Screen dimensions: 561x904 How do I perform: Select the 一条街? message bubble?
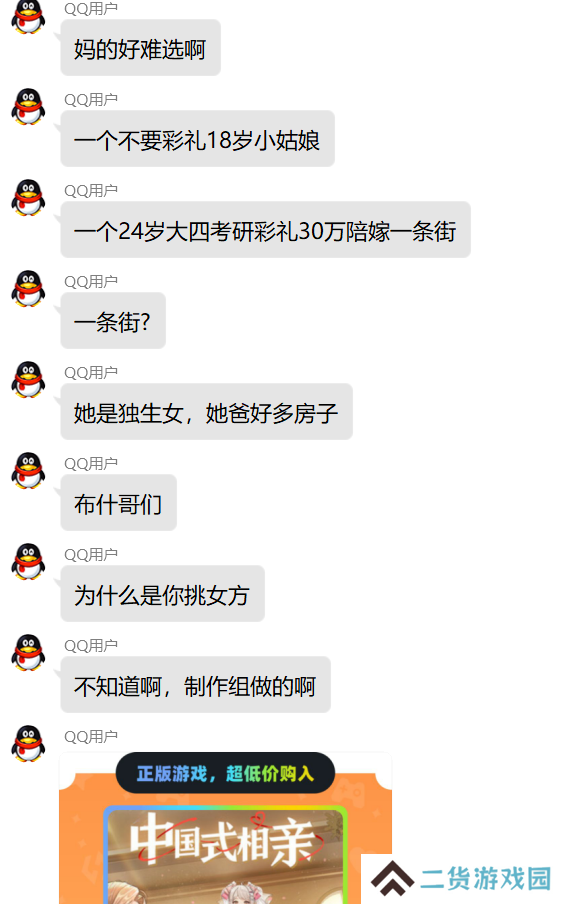113,321
